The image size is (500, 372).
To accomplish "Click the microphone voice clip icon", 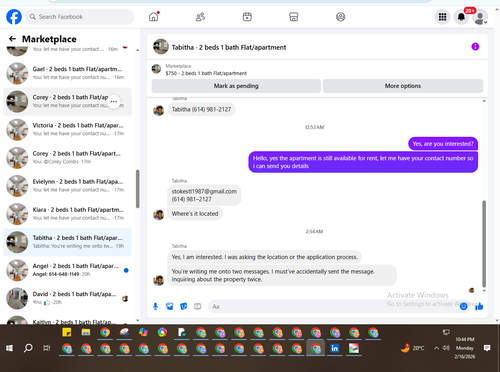I will (155, 306).
